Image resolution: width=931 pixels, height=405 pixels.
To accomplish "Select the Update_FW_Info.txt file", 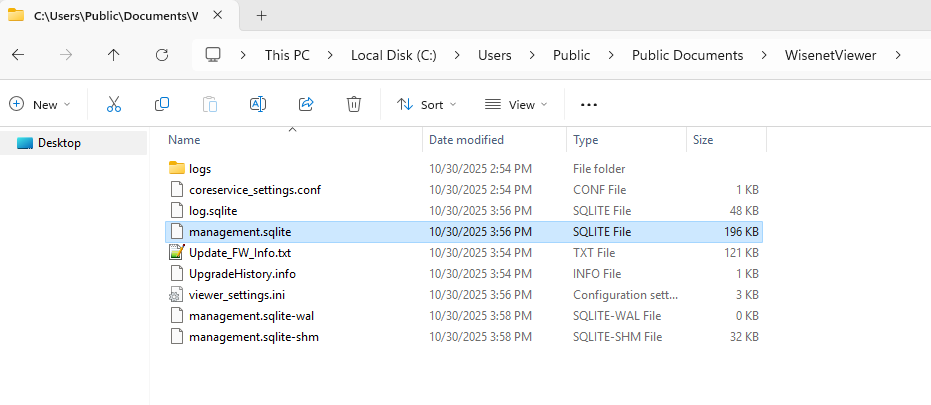I will pos(239,252).
